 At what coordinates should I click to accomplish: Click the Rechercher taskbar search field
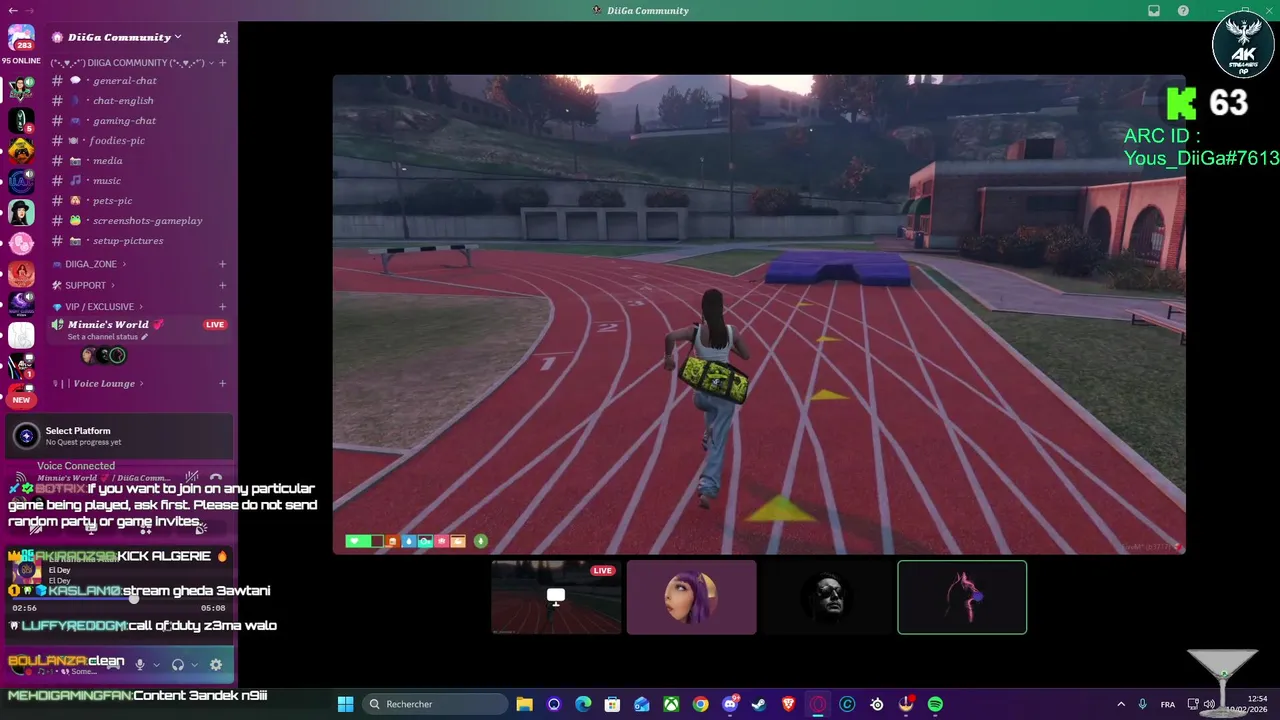pos(434,704)
